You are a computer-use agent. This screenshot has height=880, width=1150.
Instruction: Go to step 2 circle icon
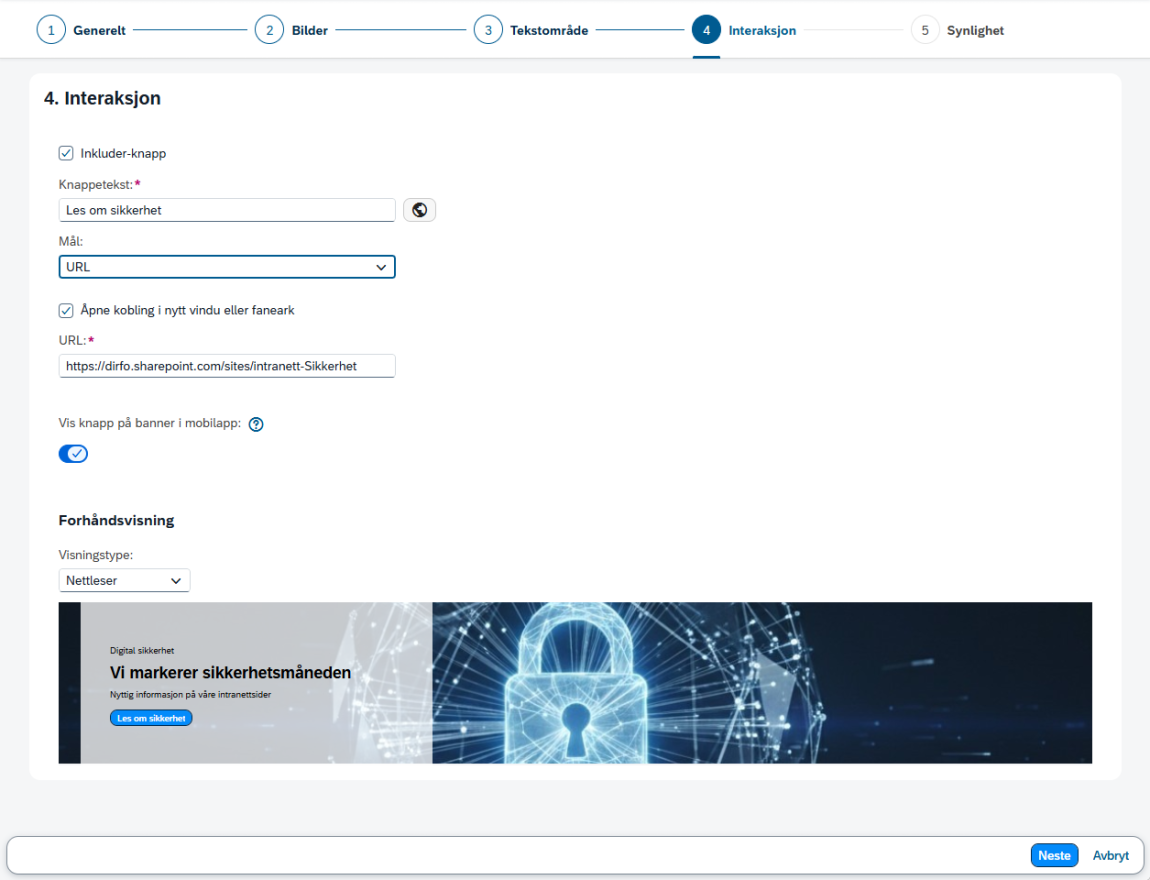(269, 30)
